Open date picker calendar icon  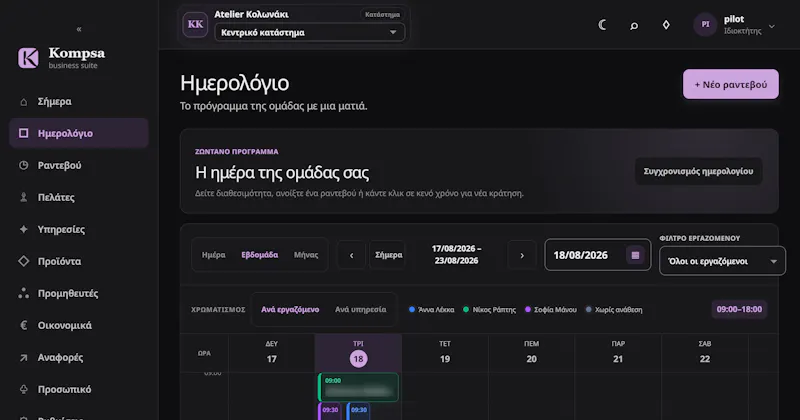tap(635, 255)
